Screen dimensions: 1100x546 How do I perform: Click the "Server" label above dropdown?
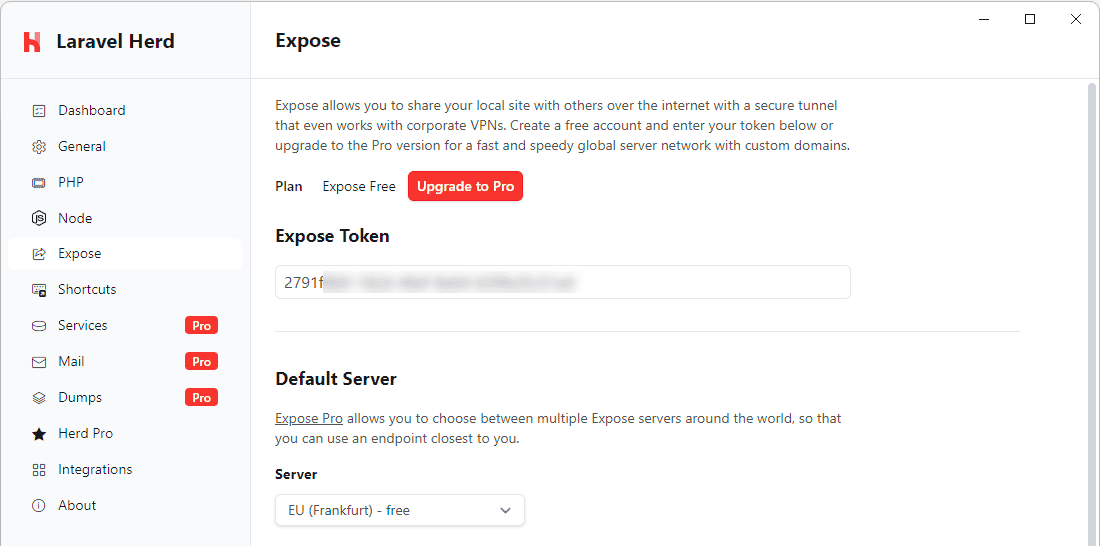(x=296, y=474)
